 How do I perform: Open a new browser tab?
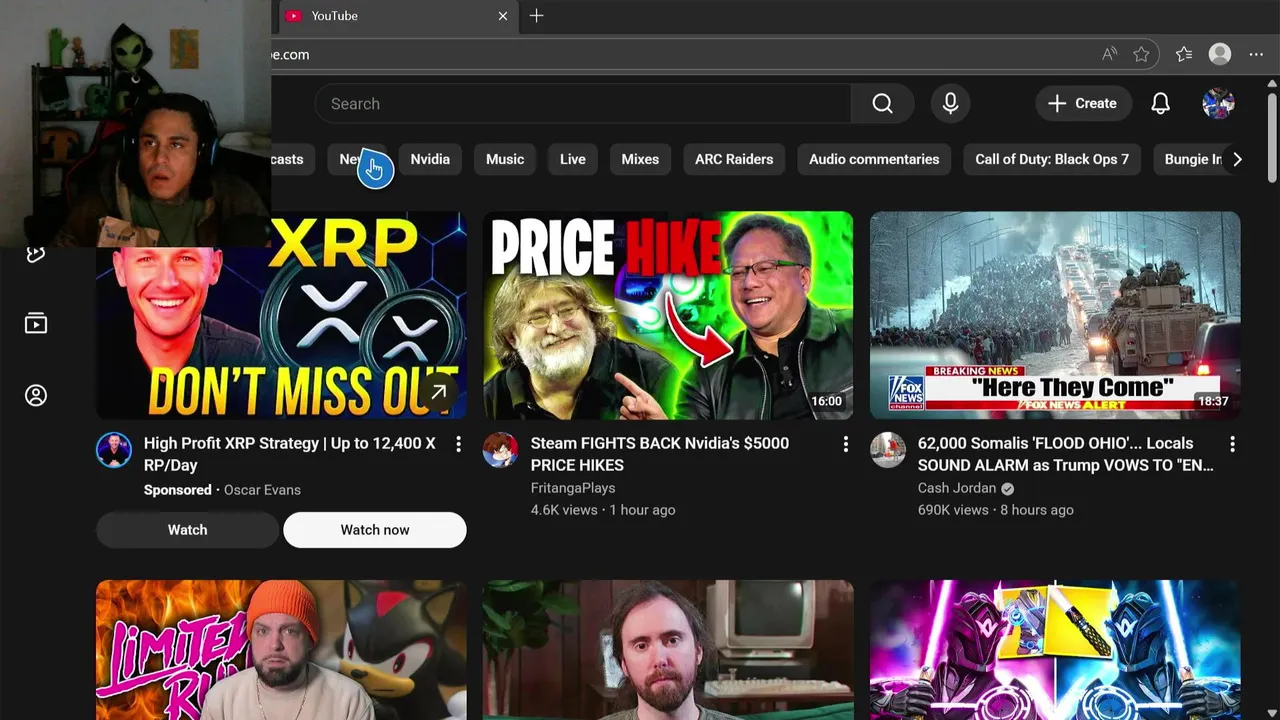tap(536, 16)
